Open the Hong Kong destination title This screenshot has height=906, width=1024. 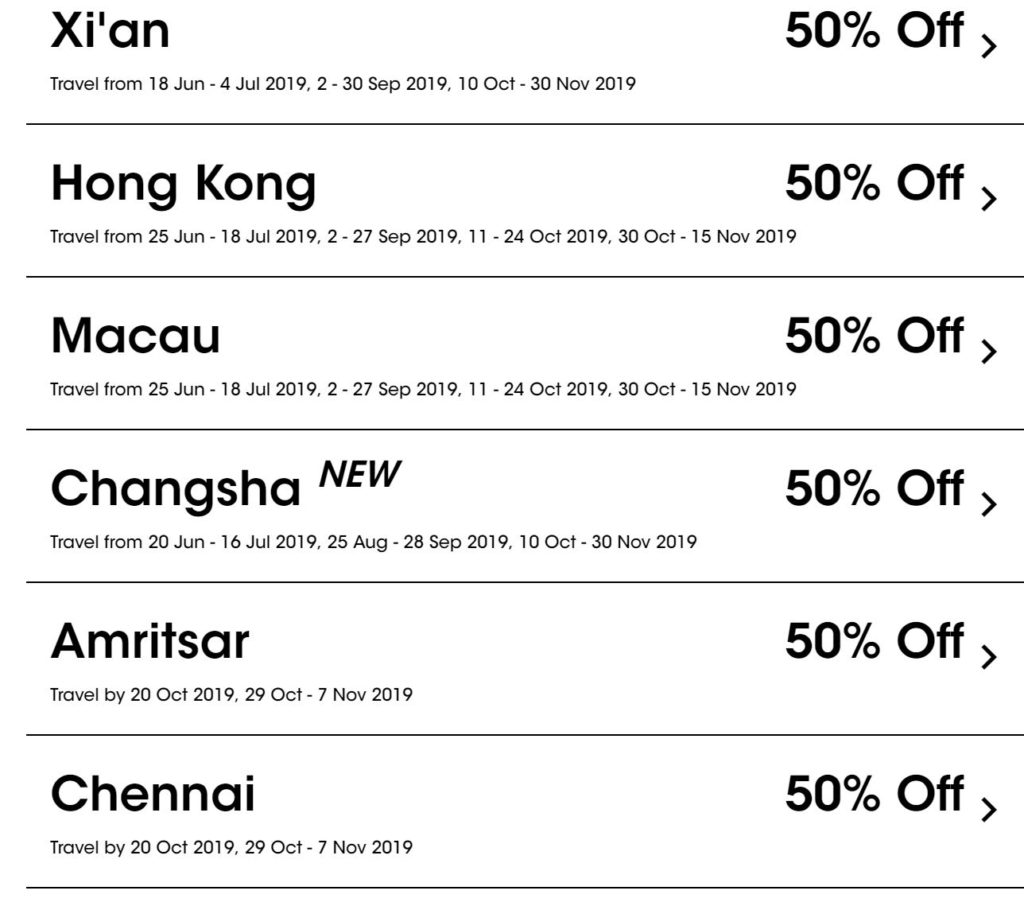183,184
